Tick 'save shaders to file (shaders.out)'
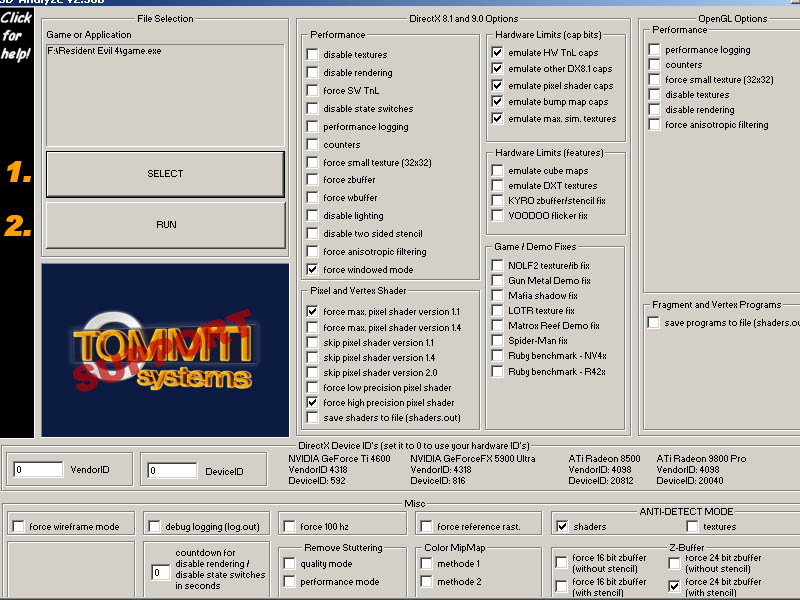Viewport: 800px width, 600px height. [x=313, y=417]
